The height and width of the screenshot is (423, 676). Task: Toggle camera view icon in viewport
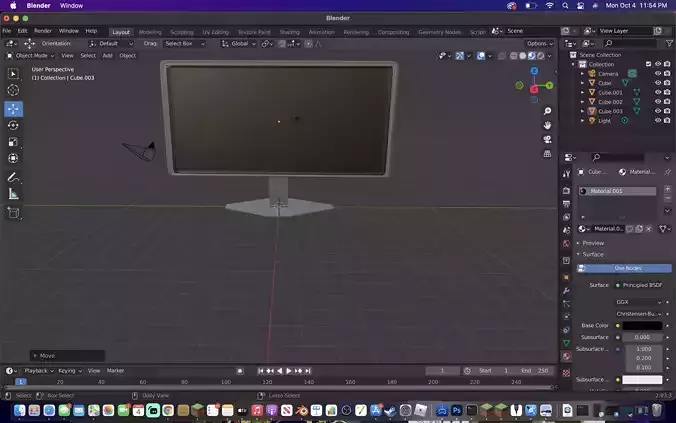pos(547,139)
